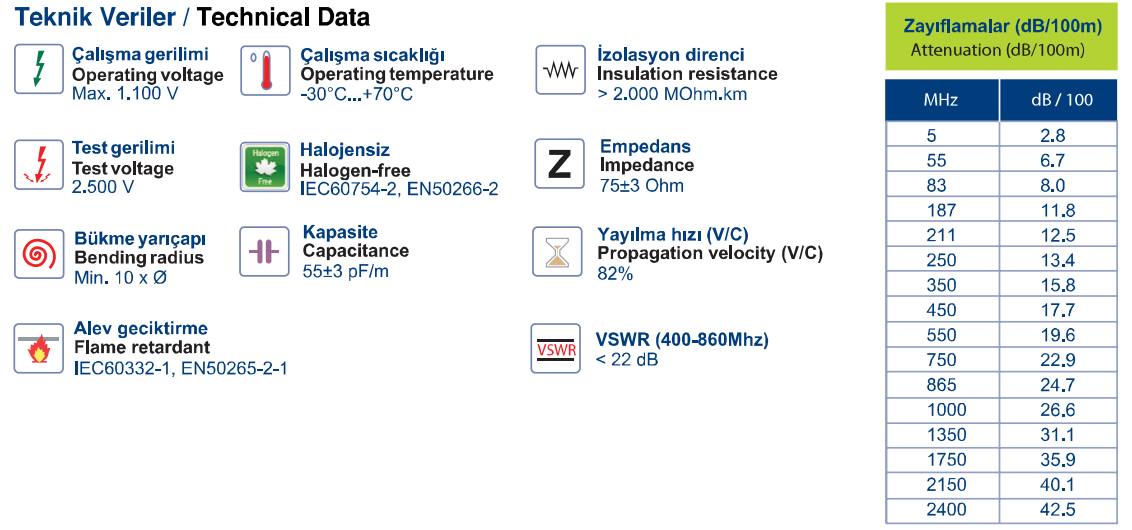Click the red VSWR icon
This screenshot has height=530, width=1132.
click(x=556, y=348)
